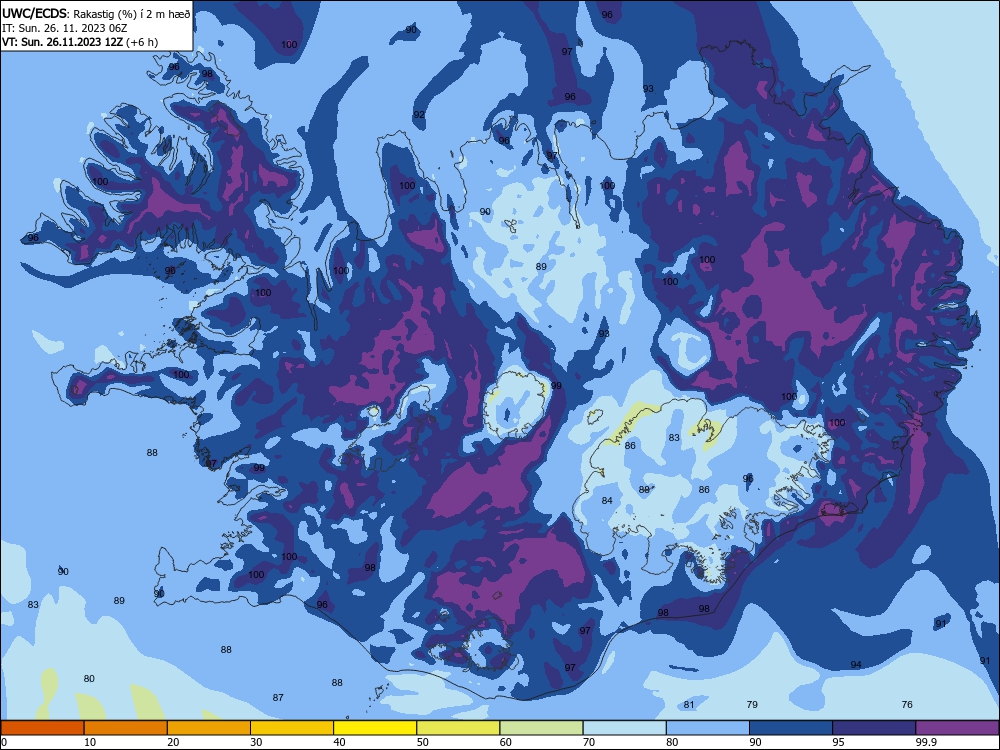
Task: Click the "92" humidity value on the map
Action: (419, 115)
